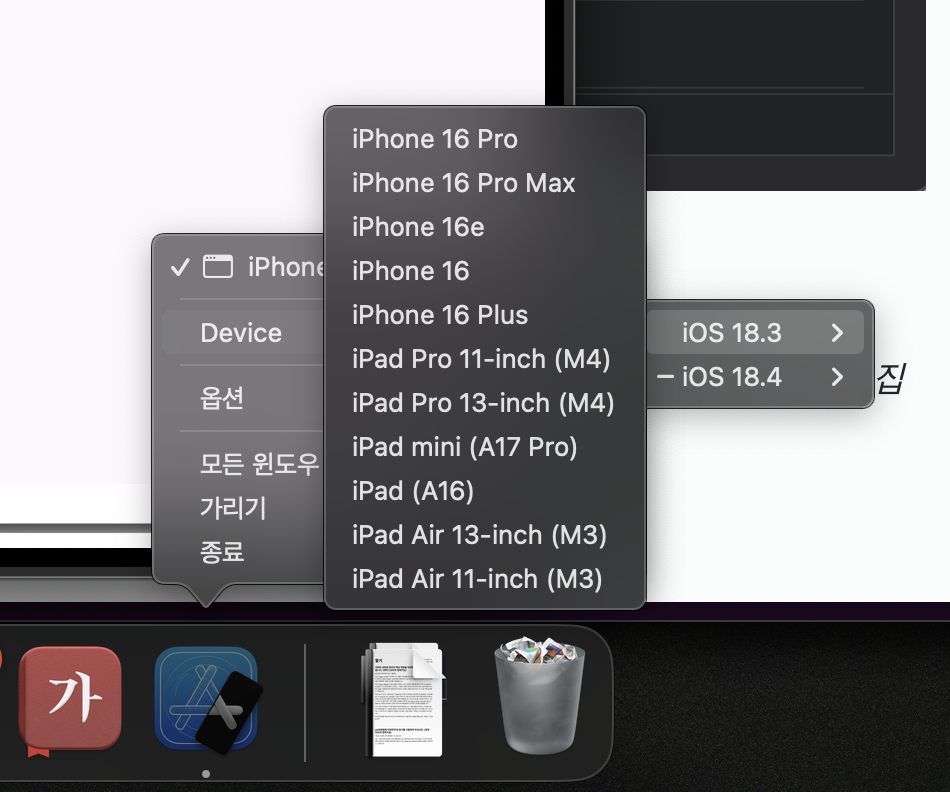Image resolution: width=950 pixels, height=792 pixels.
Task: Click the Simulator app icon in Dock
Action: 207,699
